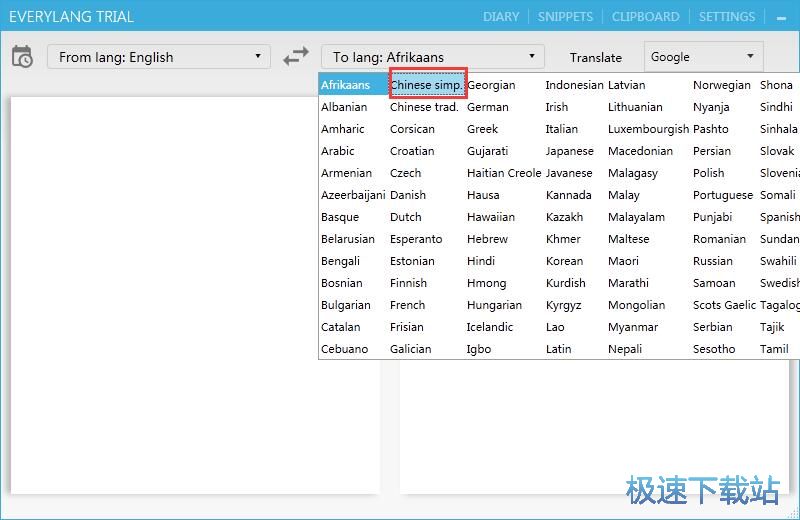Select Tajik as target language
Viewport: 800px width, 520px height.
click(772, 327)
